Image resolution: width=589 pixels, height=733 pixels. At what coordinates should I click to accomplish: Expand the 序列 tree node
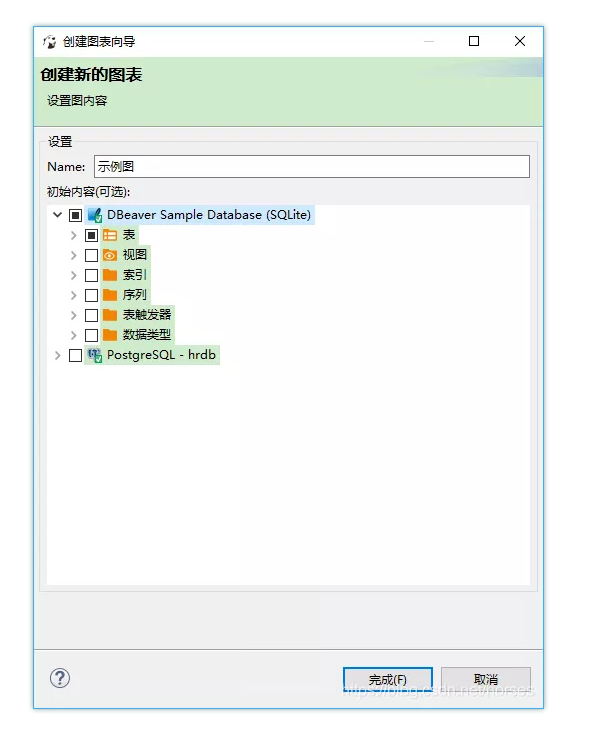pyautogui.click(x=73, y=295)
